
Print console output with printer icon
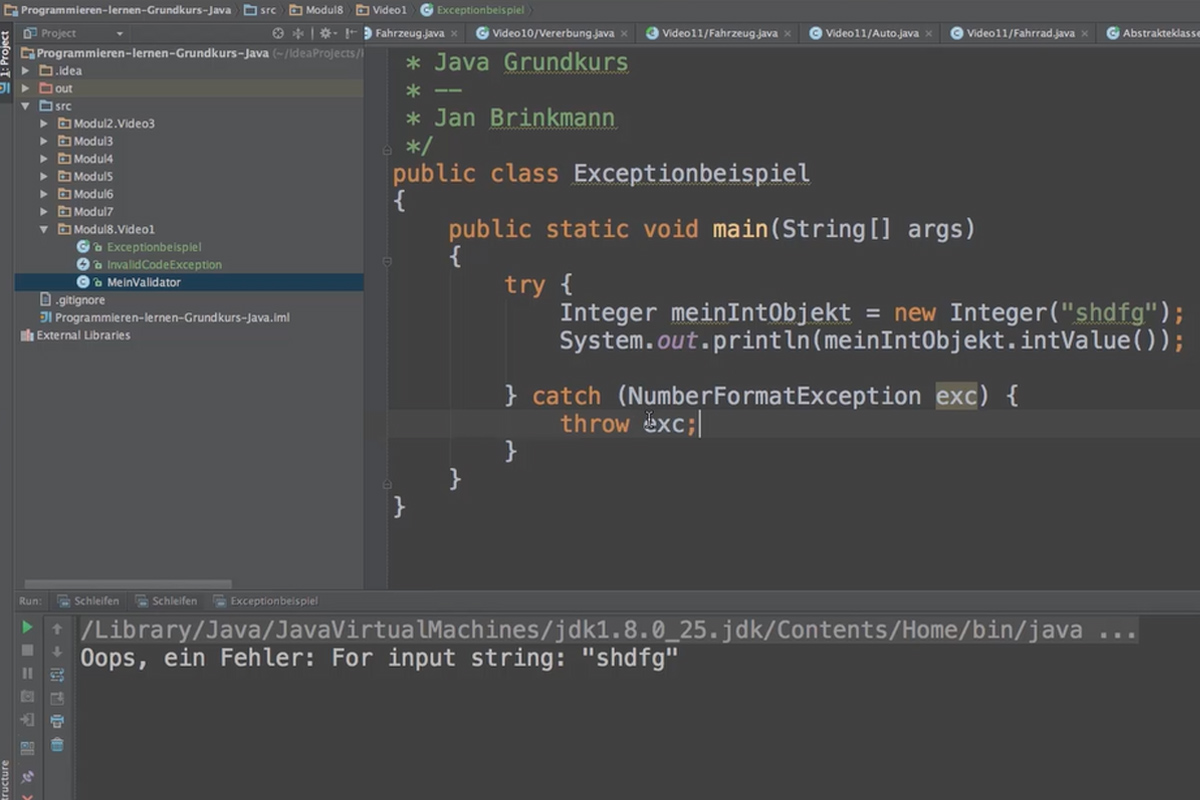[x=57, y=721]
